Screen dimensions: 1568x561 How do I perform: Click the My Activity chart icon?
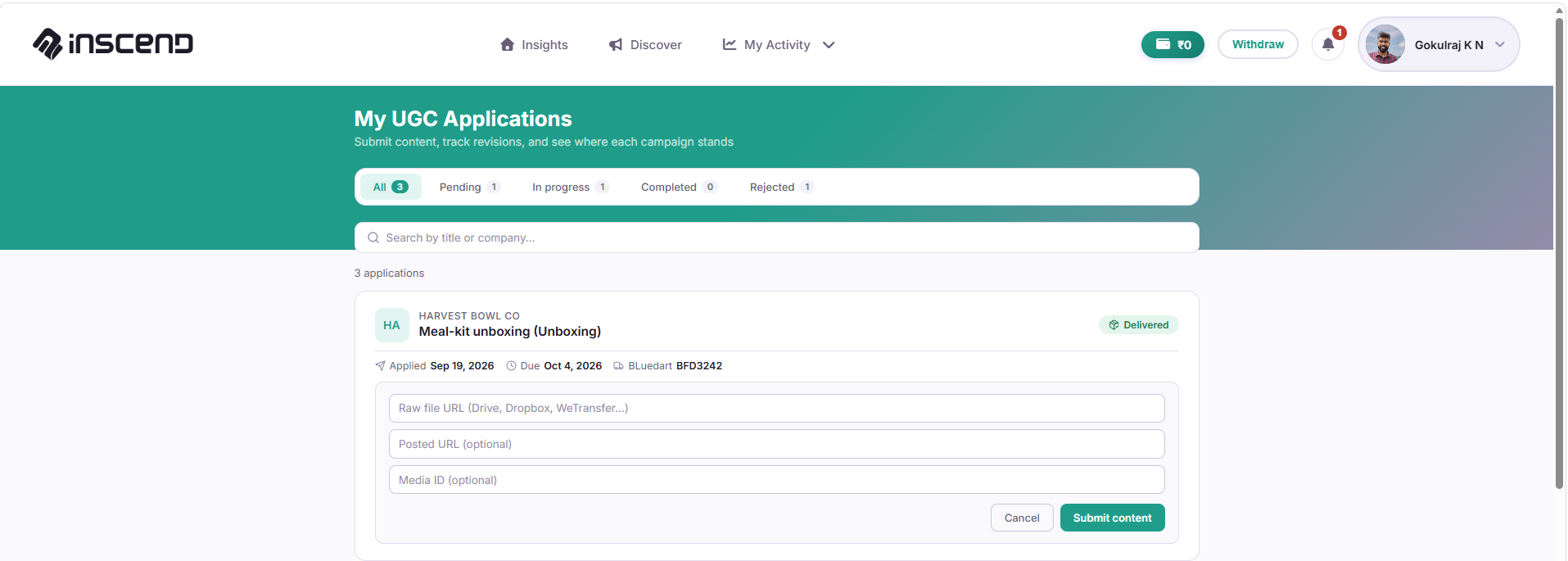click(730, 44)
